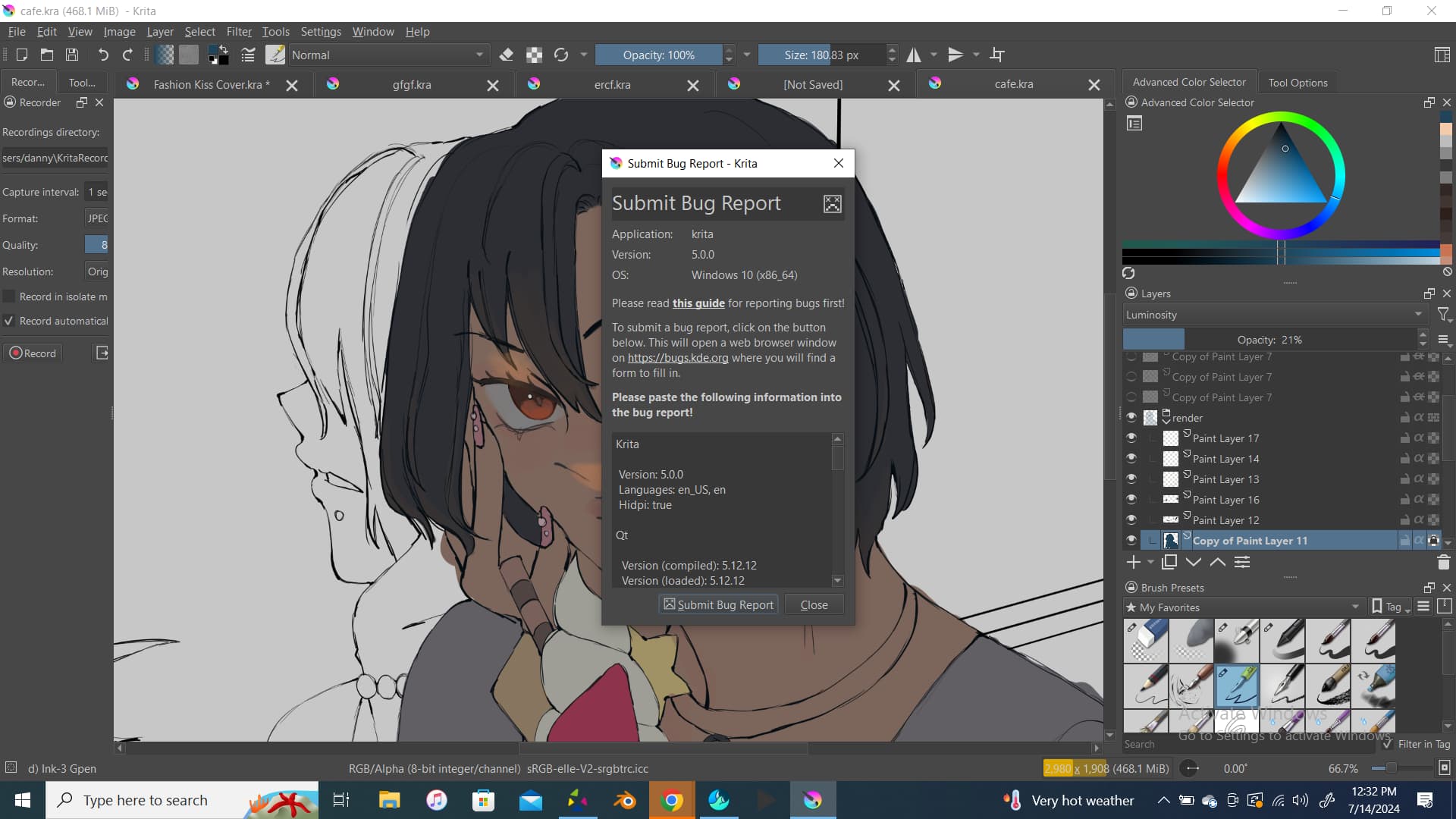Image resolution: width=1456 pixels, height=819 pixels.
Task: Enable Record in isolate mode checkbox
Action: pyautogui.click(x=9, y=297)
